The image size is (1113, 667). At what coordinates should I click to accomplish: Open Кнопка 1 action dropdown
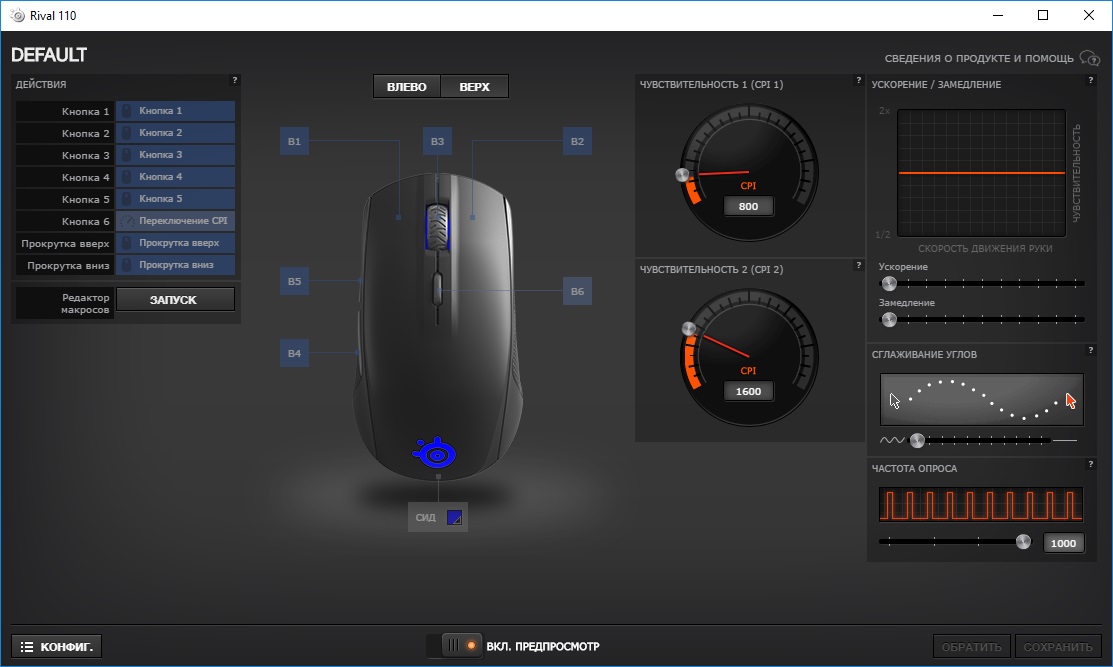click(x=175, y=111)
